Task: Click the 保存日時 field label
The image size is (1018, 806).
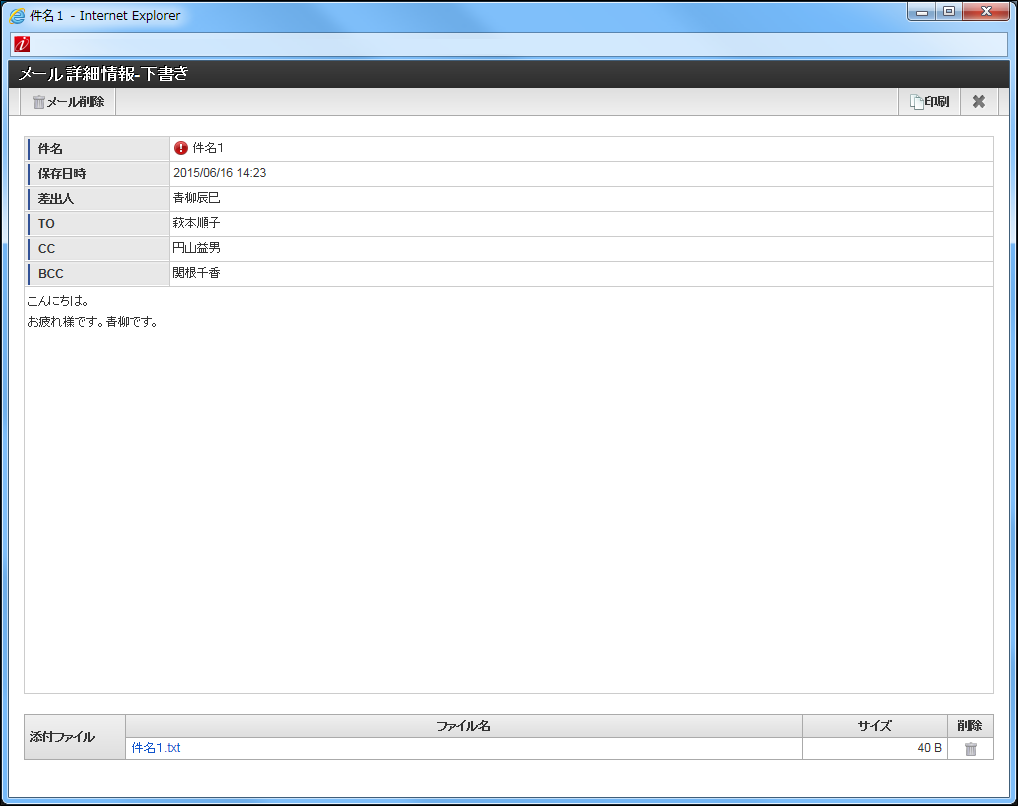Action: tap(62, 173)
